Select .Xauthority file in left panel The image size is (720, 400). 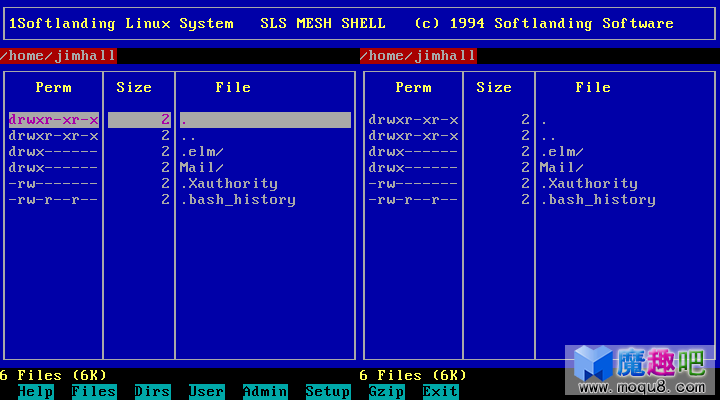click(229, 184)
